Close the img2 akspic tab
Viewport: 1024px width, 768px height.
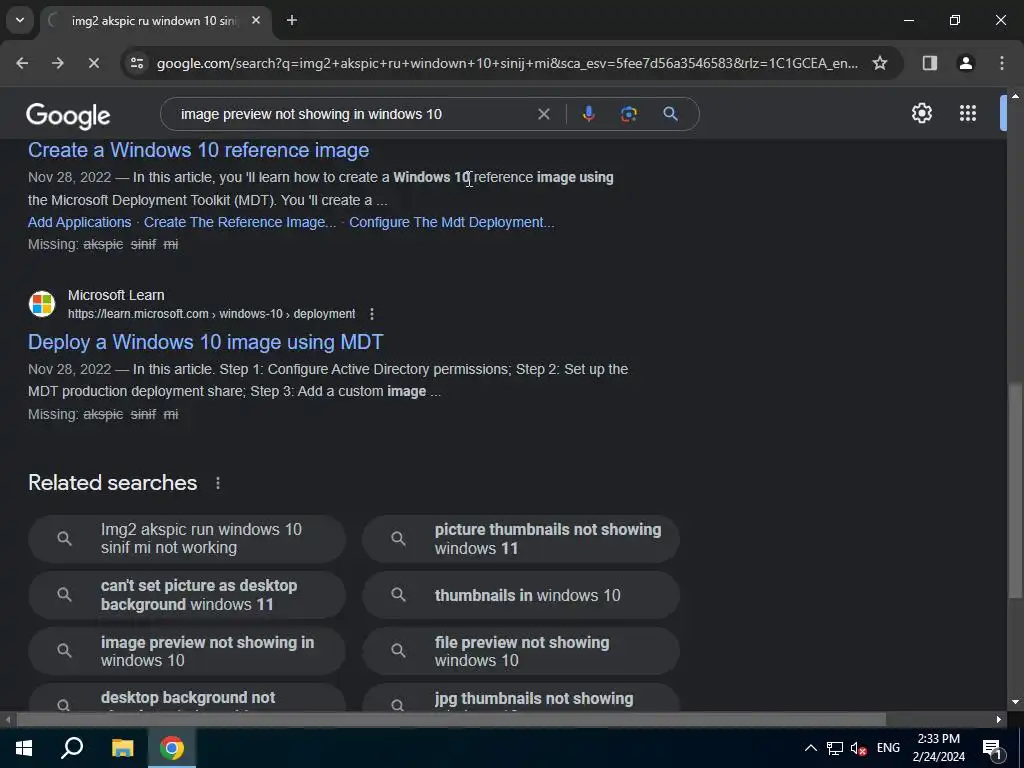point(256,20)
